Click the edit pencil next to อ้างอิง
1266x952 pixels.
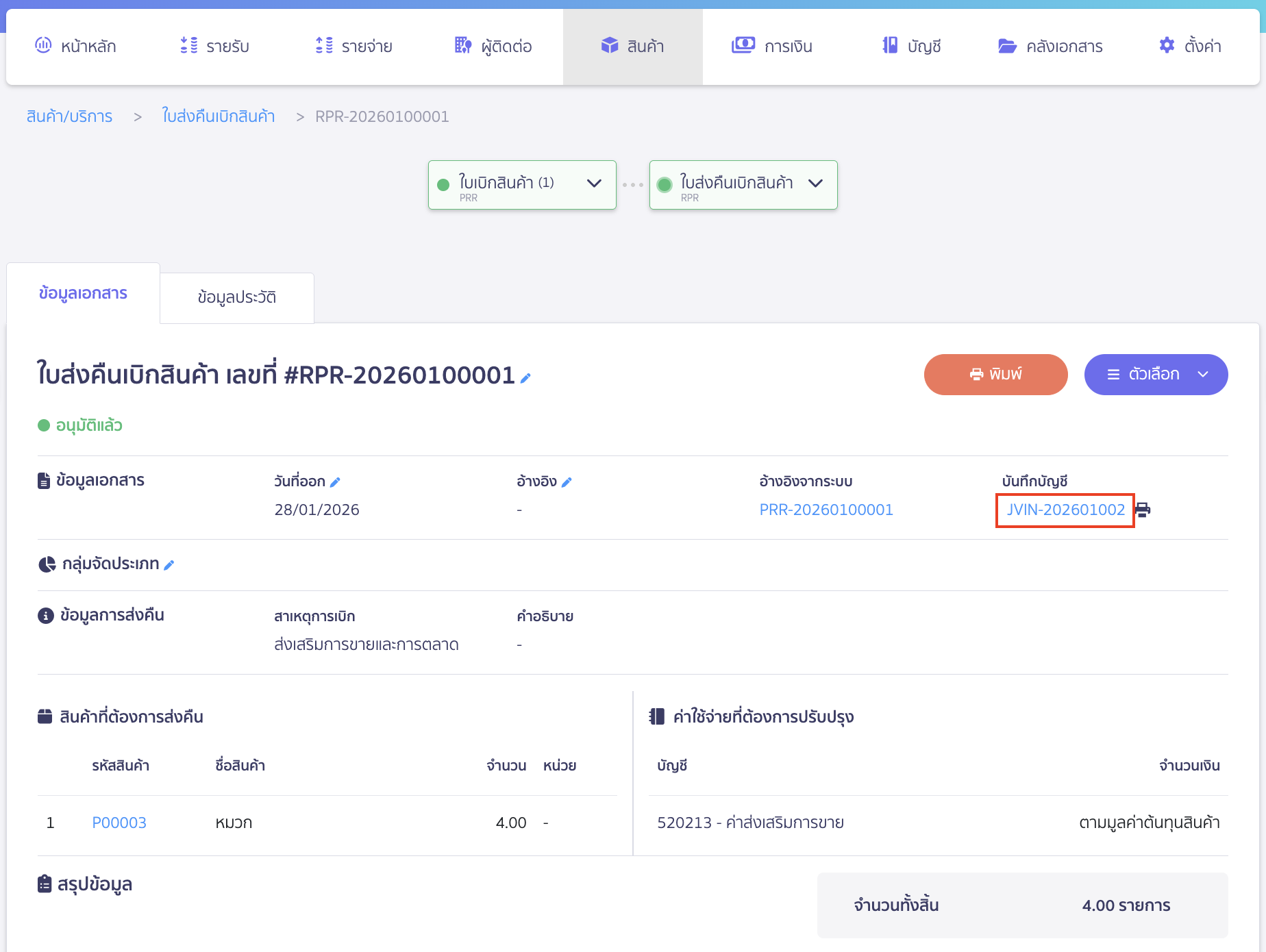coord(567,482)
